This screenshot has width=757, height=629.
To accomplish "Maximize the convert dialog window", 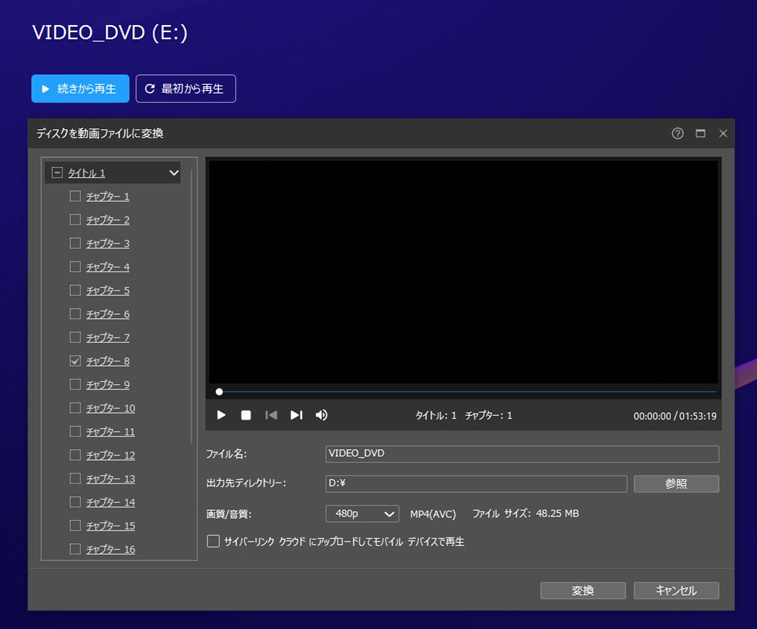I will [701, 133].
